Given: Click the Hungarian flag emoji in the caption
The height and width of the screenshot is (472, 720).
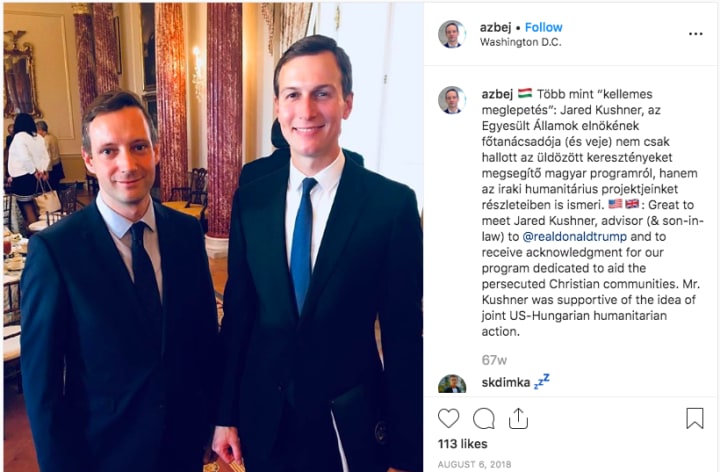Looking at the screenshot, I should tap(525, 93).
